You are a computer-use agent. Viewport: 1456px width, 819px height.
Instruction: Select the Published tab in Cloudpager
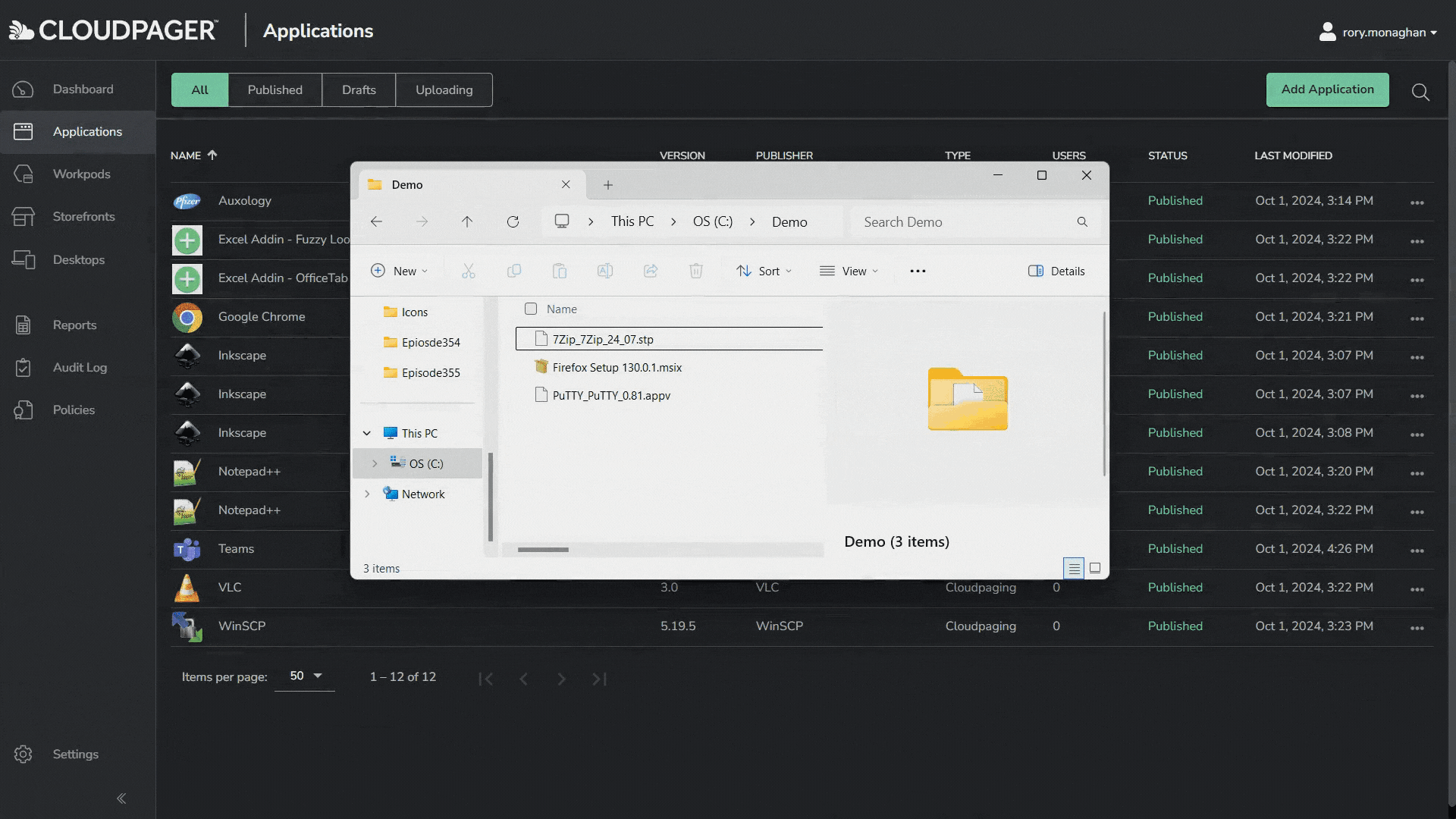(274, 89)
